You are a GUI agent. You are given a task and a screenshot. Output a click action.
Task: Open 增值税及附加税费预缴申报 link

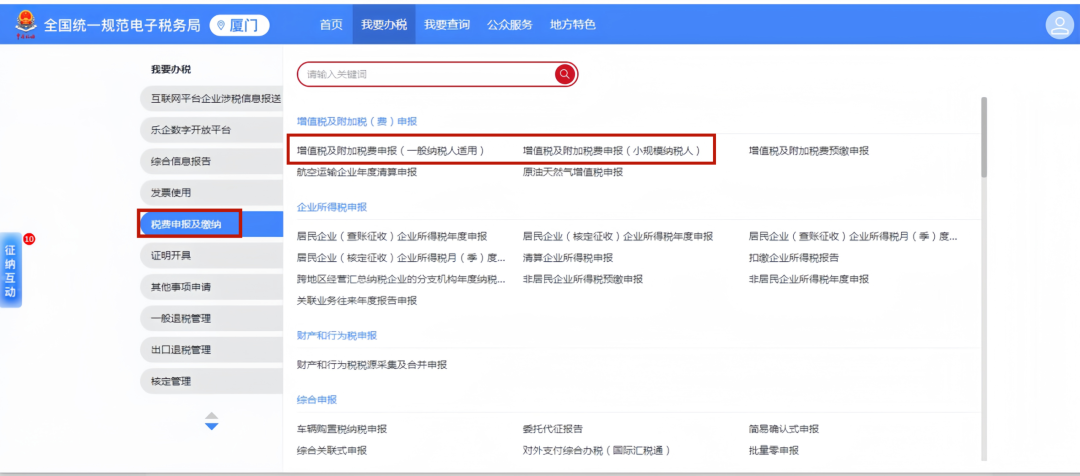pos(809,150)
